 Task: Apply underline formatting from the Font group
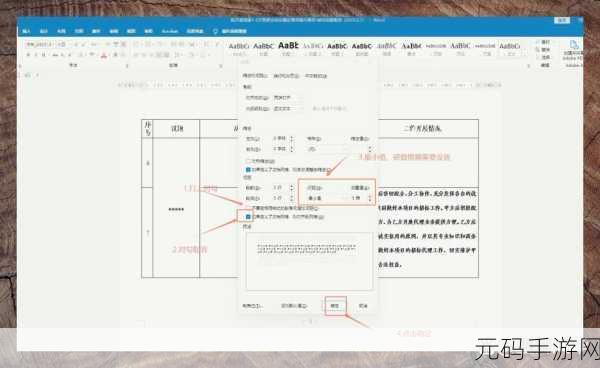(44, 55)
